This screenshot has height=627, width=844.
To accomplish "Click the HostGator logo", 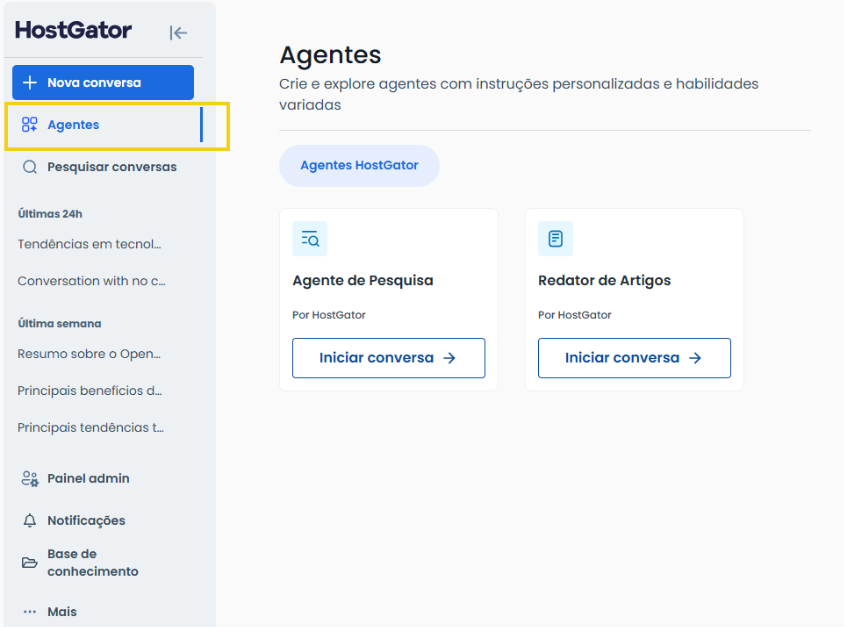I will click(x=73, y=30).
